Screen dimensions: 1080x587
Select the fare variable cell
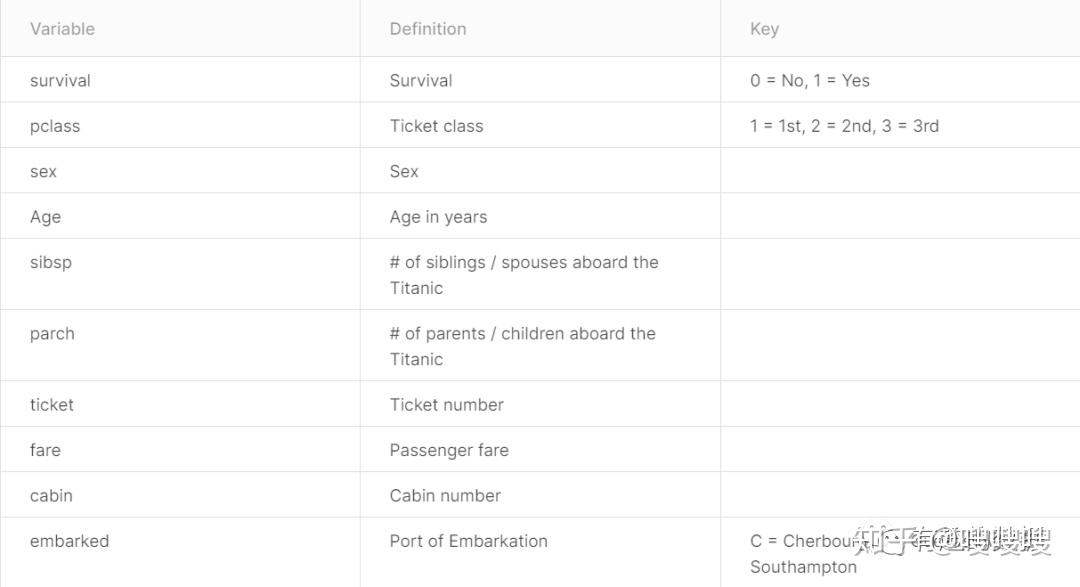click(x=45, y=450)
